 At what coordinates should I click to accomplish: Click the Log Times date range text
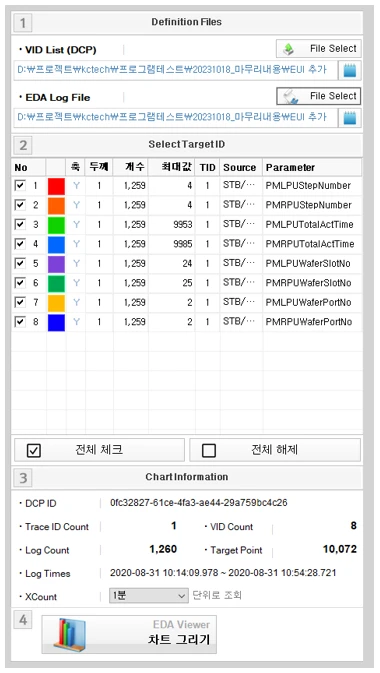pos(223,573)
